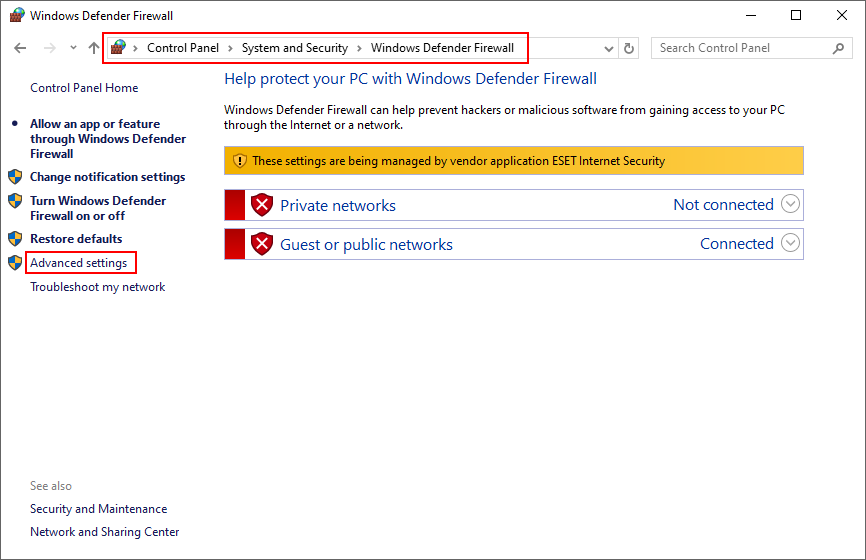Open Allow an app or feature through Firewall
Image resolution: width=866 pixels, height=560 pixels.
point(108,139)
